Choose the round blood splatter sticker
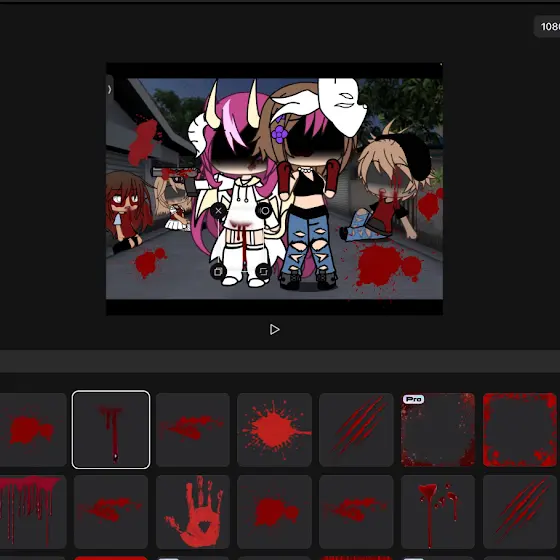 274,430
